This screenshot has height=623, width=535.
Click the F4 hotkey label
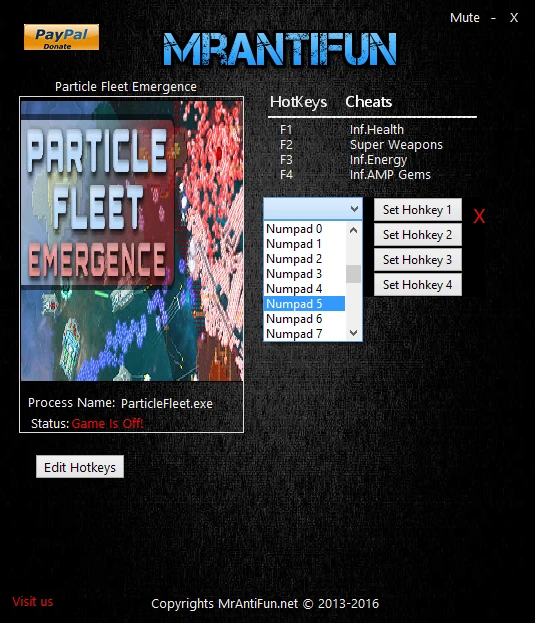[x=286, y=175]
